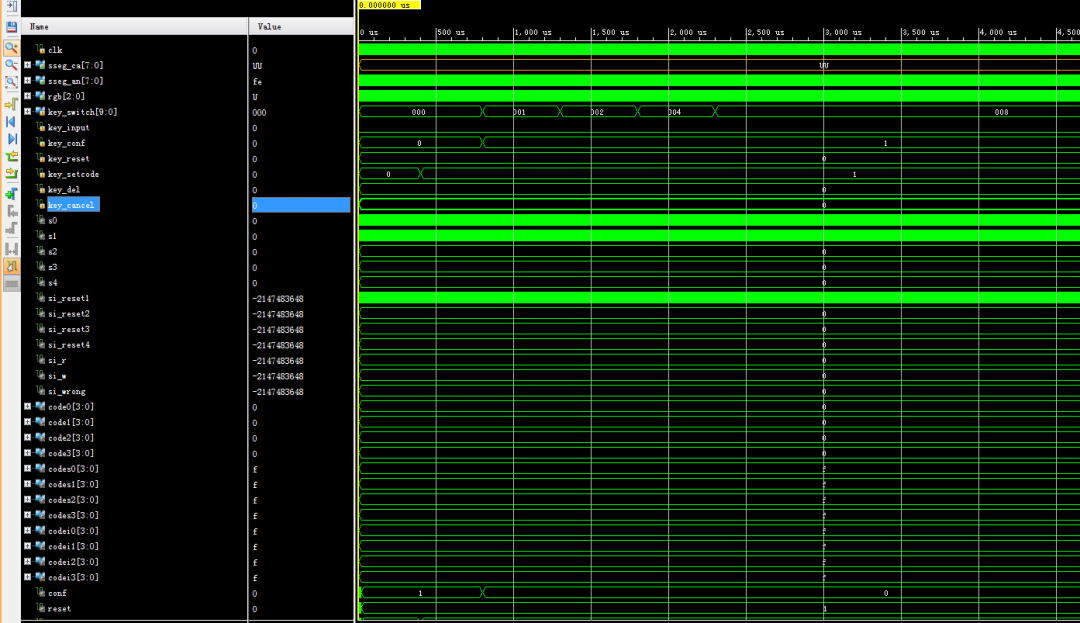Viewport: 1080px width, 623px height.
Task: Expand the sseg_ca[7:0] bus
Action: (28, 65)
